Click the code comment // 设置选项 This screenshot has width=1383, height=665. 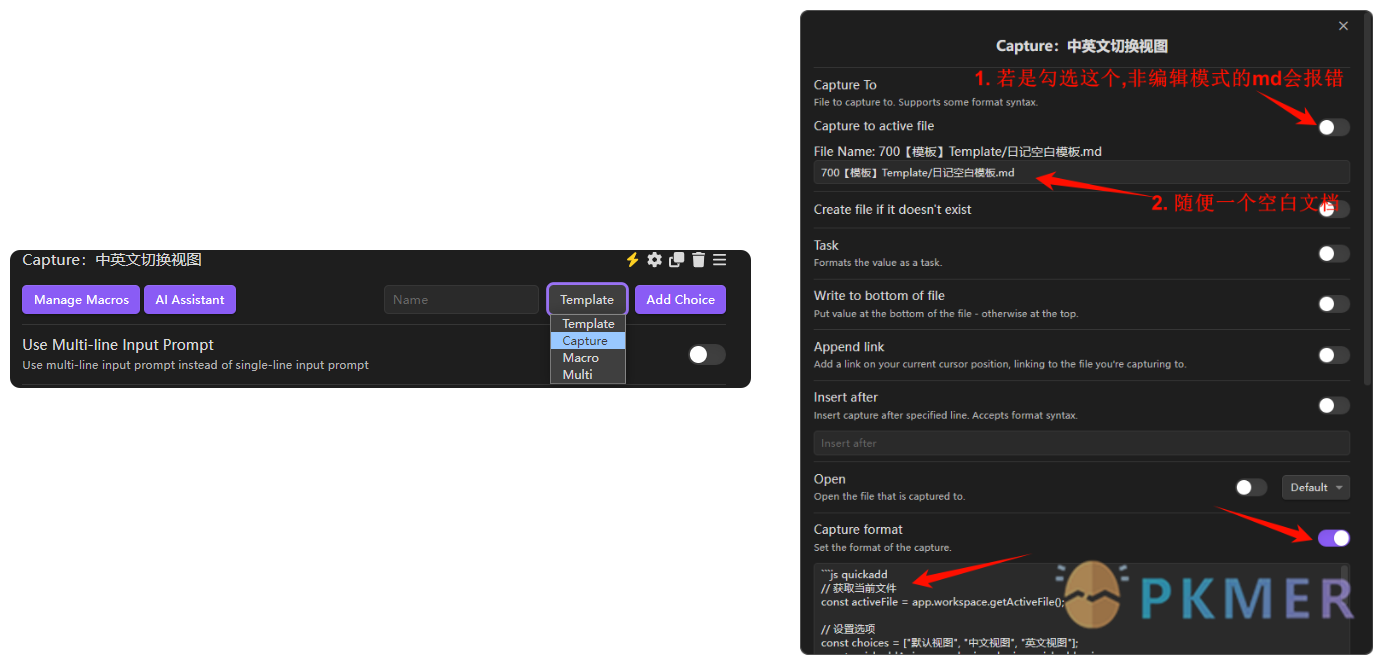(848, 629)
